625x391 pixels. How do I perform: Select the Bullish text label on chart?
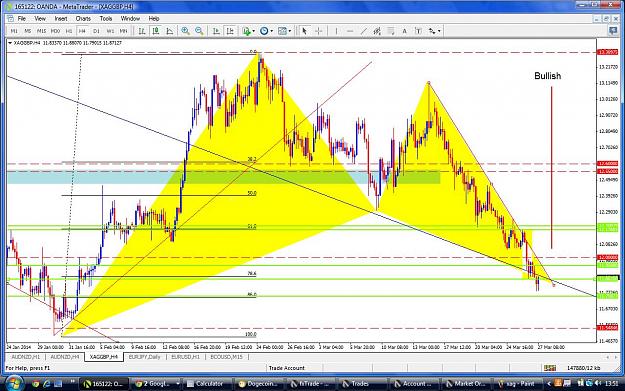tap(548, 76)
